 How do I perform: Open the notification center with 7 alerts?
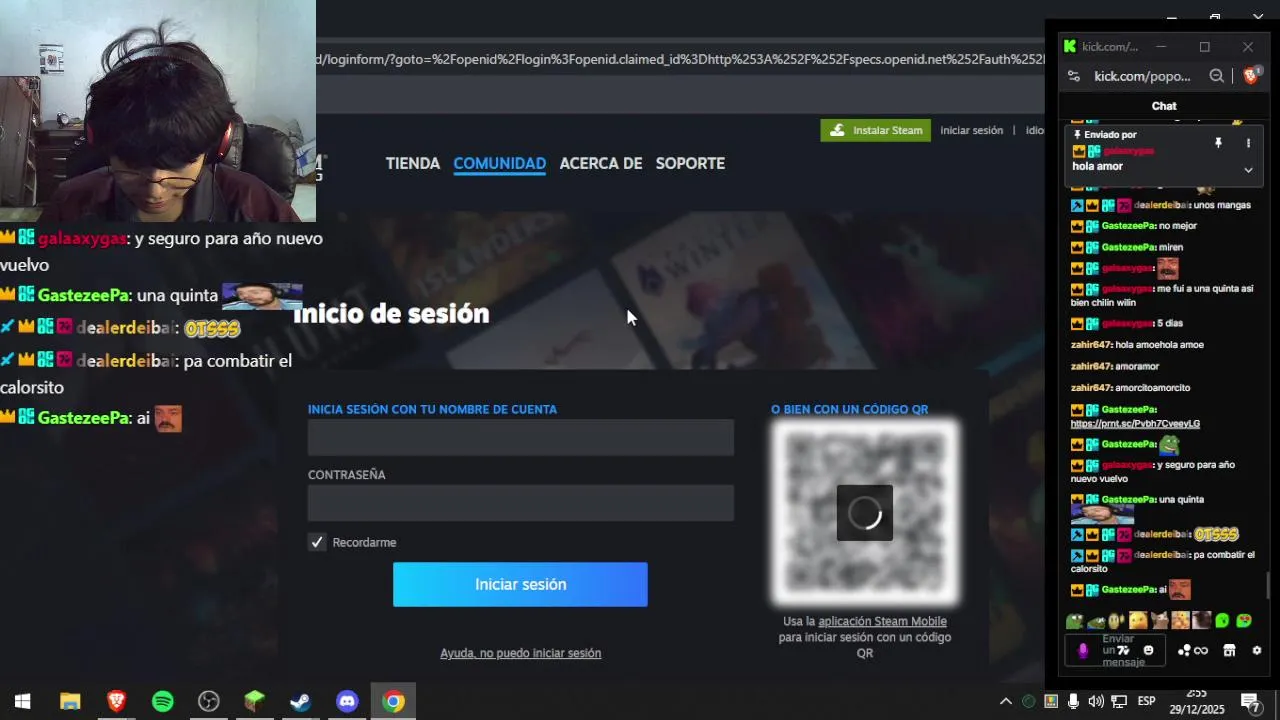1250,702
